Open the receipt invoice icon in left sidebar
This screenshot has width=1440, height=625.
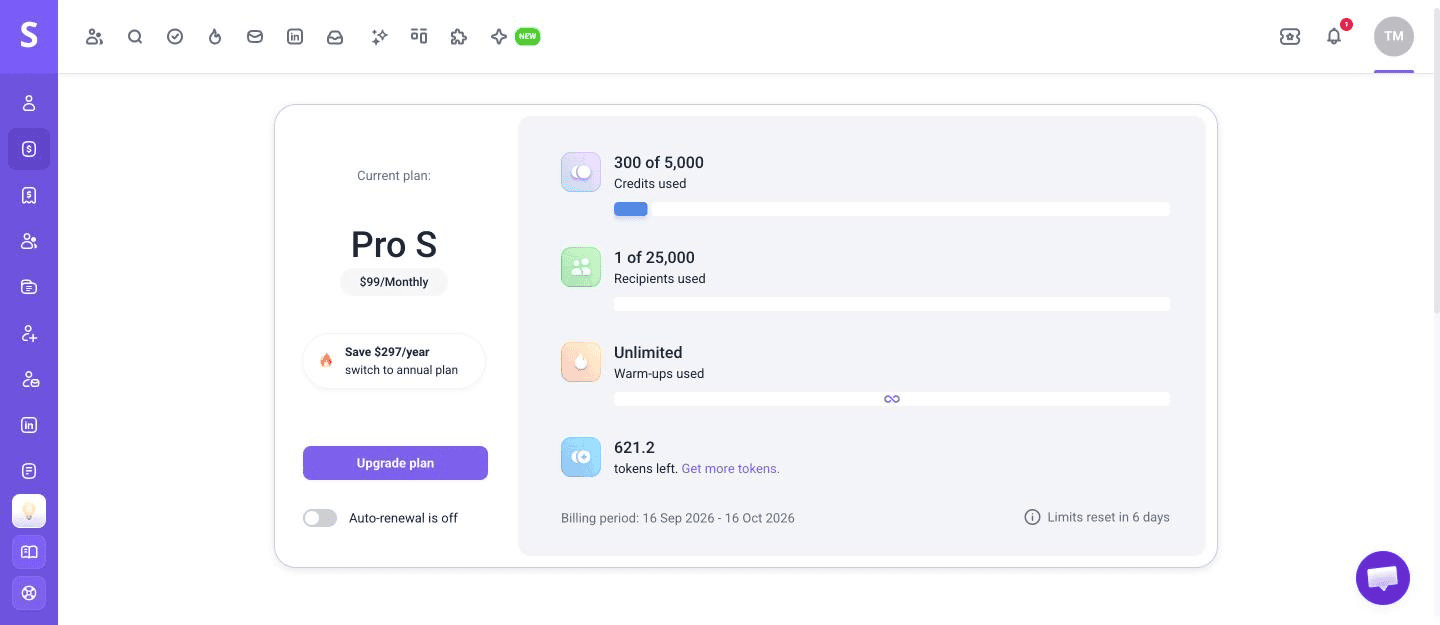click(29, 195)
